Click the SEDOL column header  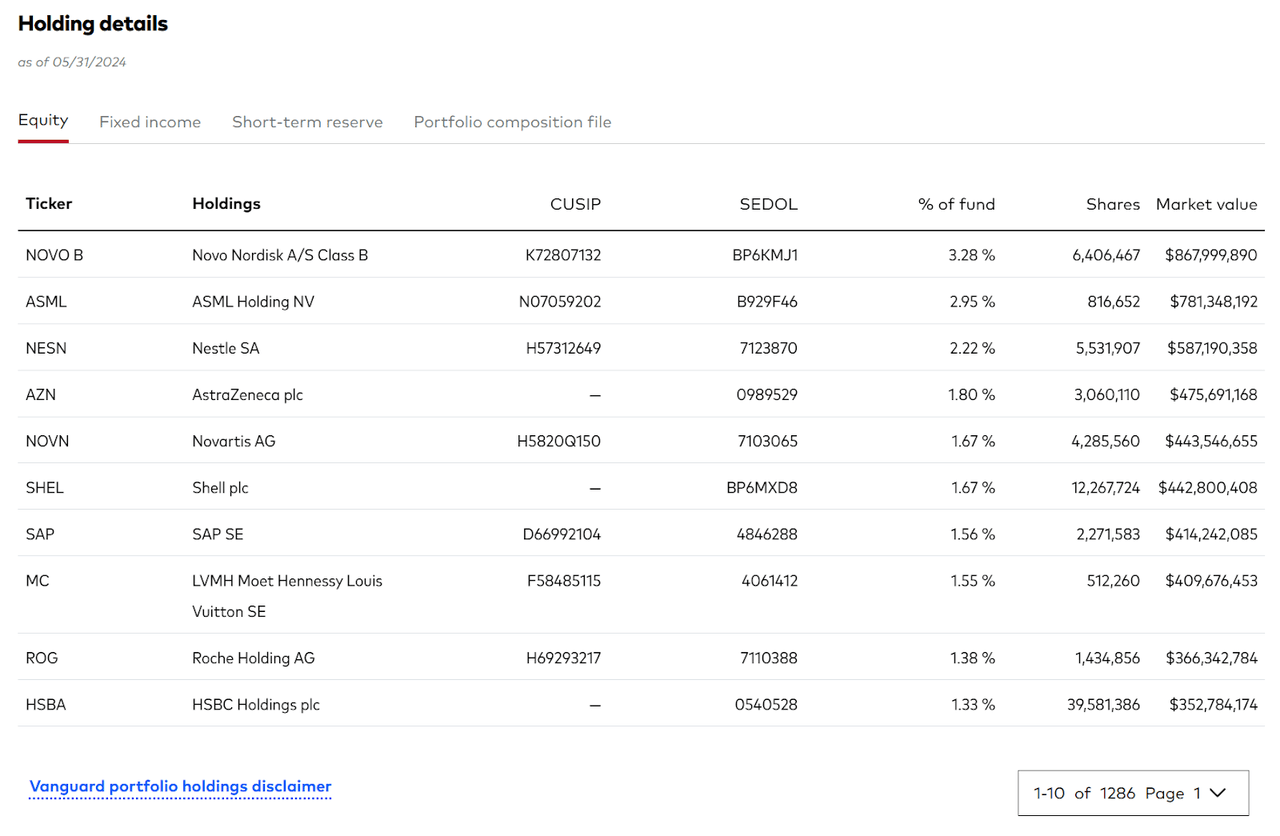click(x=769, y=204)
